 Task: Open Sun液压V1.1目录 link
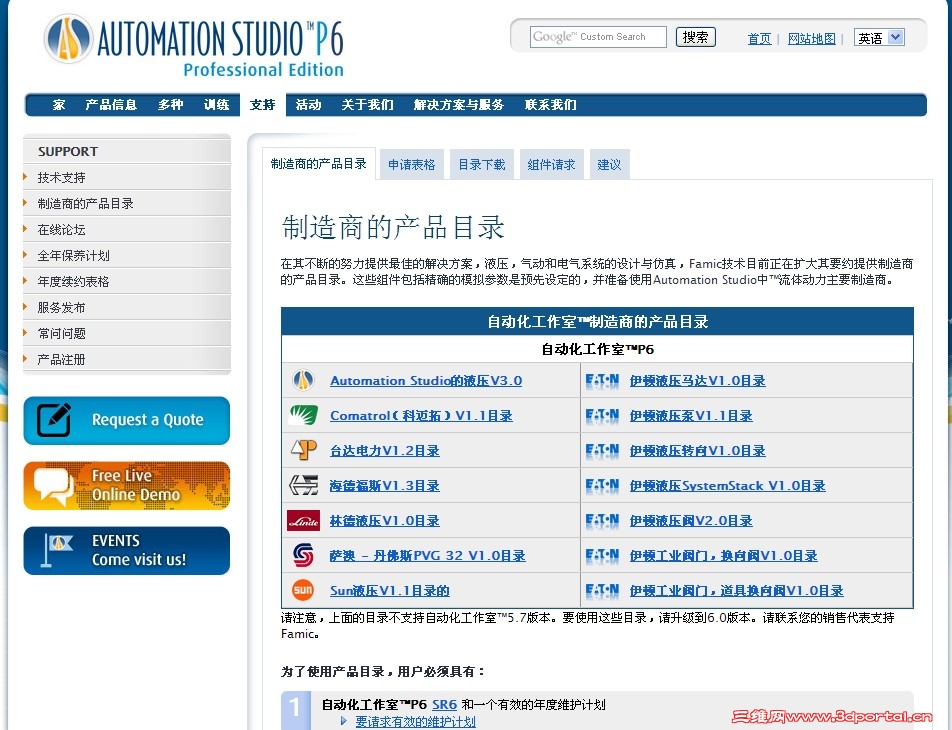click(390, 590)
